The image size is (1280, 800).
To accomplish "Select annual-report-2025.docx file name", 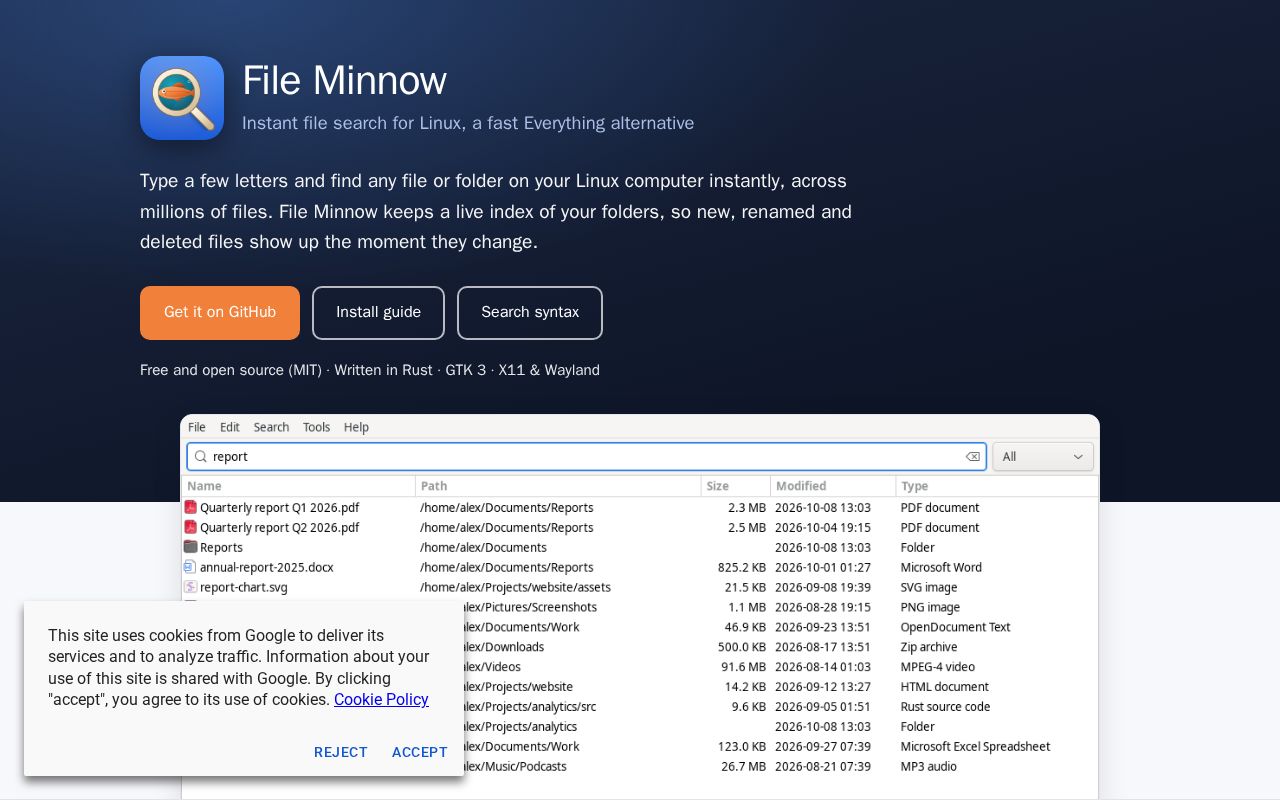I will [x=267, y=567].
